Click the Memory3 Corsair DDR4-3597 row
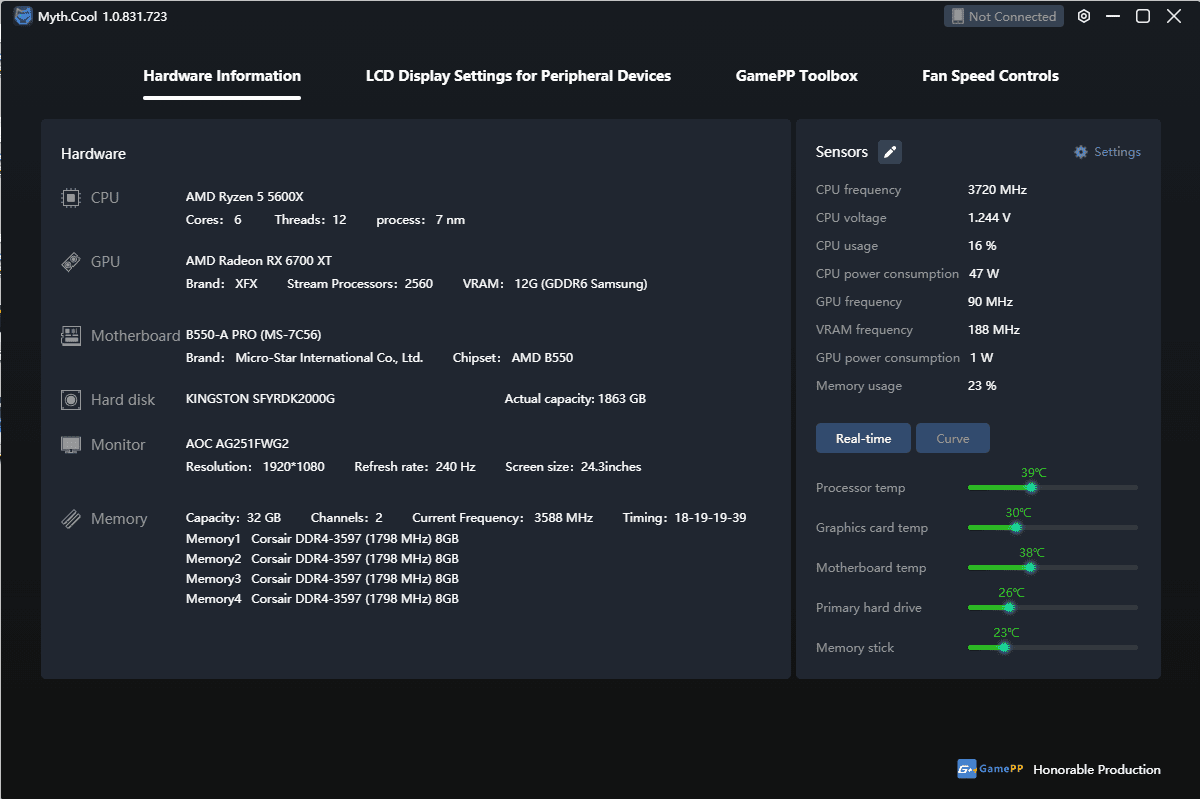 pyautogui.click(x=322, y=579)
